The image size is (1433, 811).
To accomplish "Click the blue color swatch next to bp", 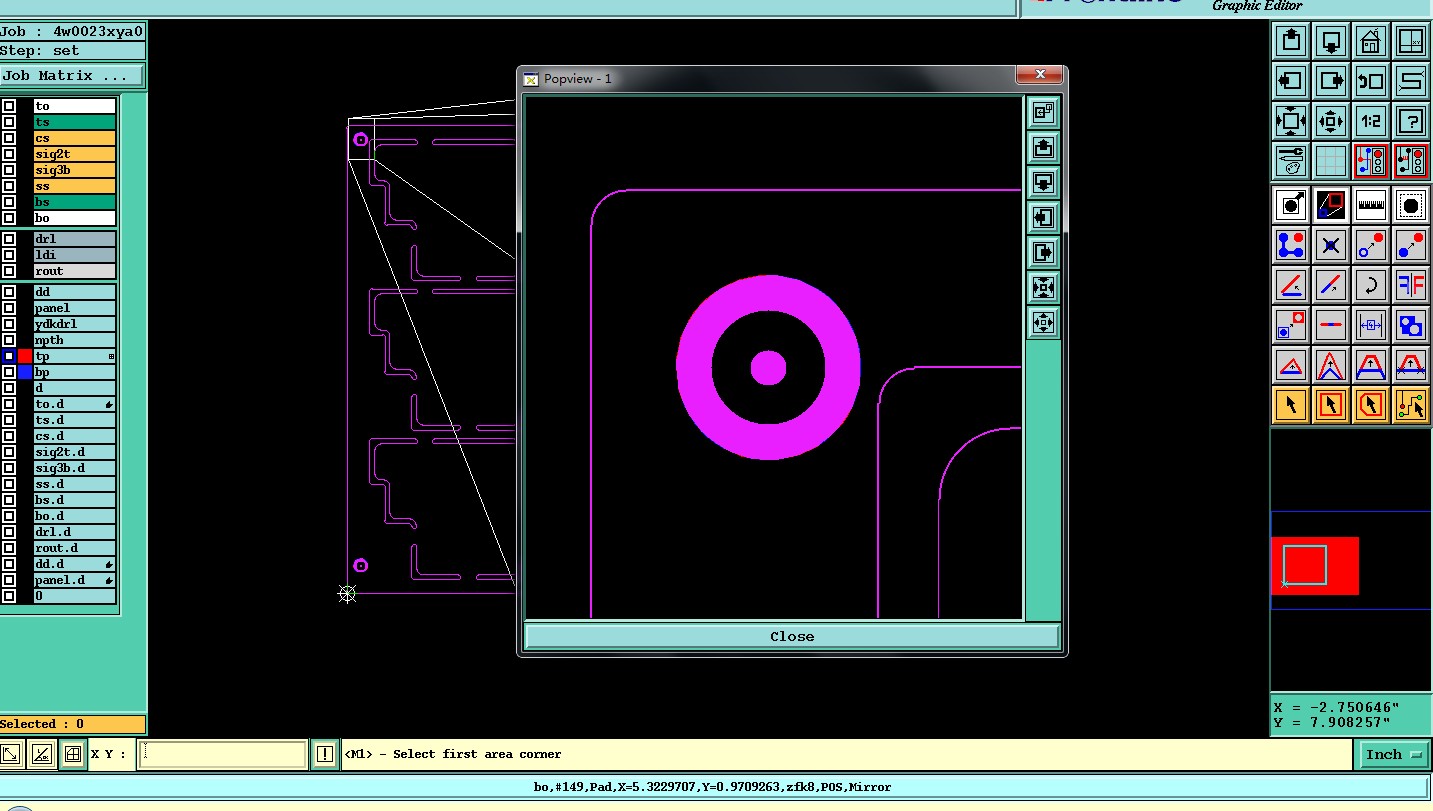I will [25, 372].
